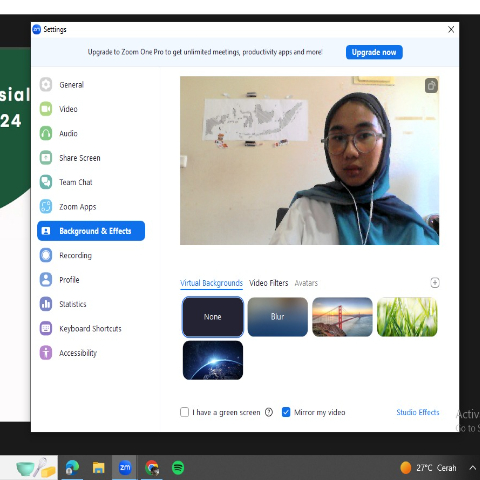The height and width of the screenshot is (480, 480).
Task: Open File Explorer from the taskbar
Action: tap(98, 468)
